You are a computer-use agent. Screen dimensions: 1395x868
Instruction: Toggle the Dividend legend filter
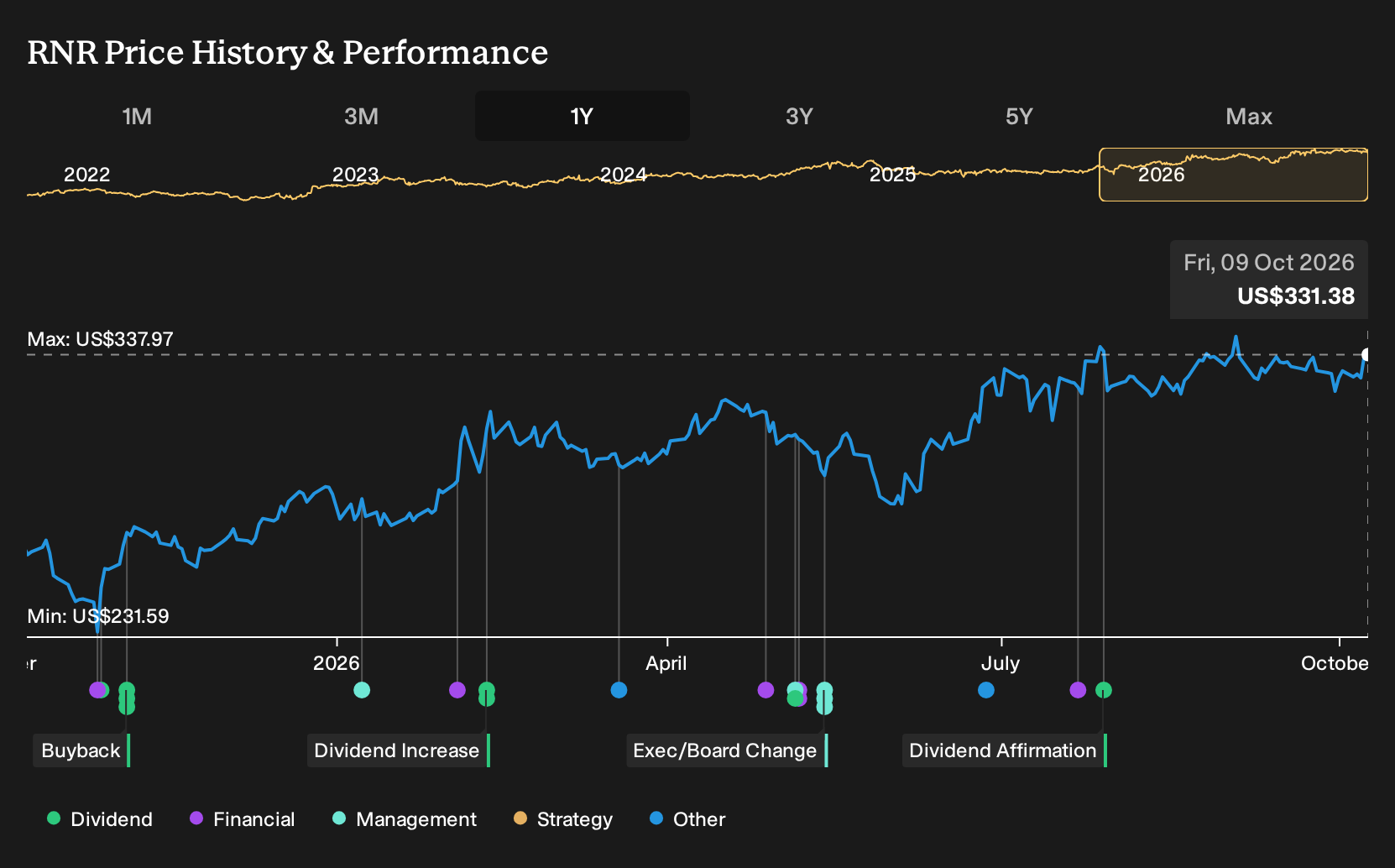click(100, 819)
